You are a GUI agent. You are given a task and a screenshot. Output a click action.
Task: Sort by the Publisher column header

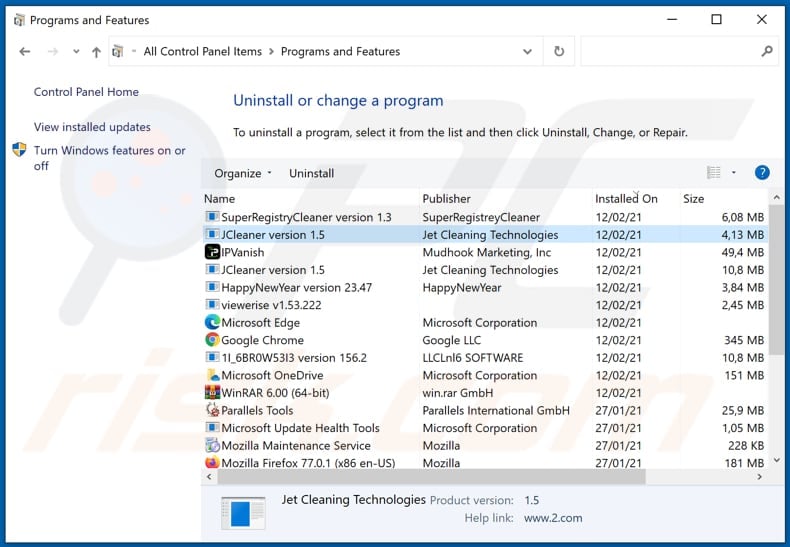(505, 198)
